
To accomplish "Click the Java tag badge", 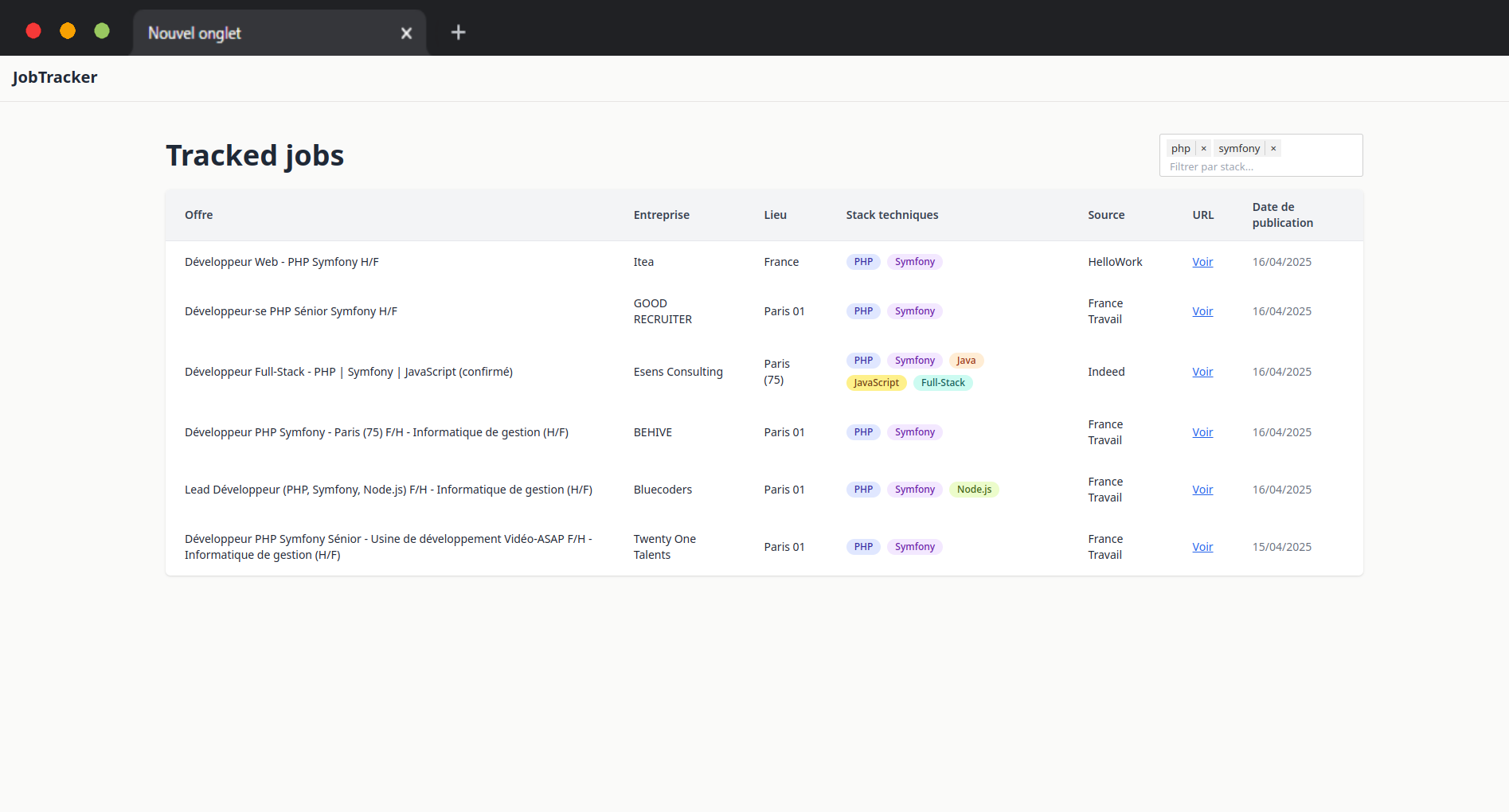I will (966, 361).
